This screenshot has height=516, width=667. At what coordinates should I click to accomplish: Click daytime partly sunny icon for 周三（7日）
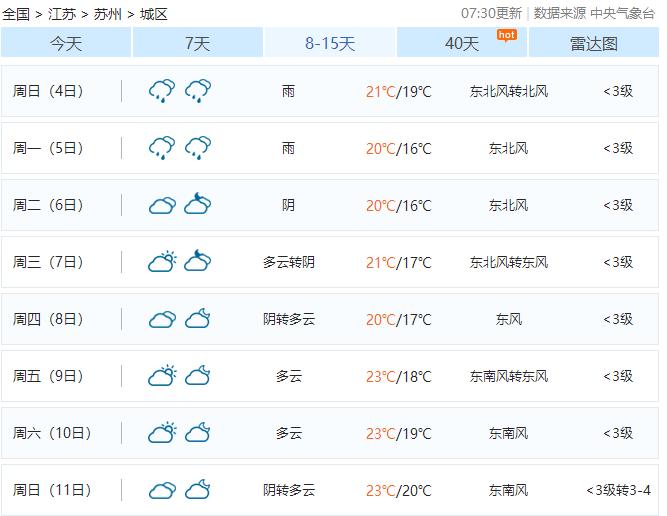click(x=162, y=261)
